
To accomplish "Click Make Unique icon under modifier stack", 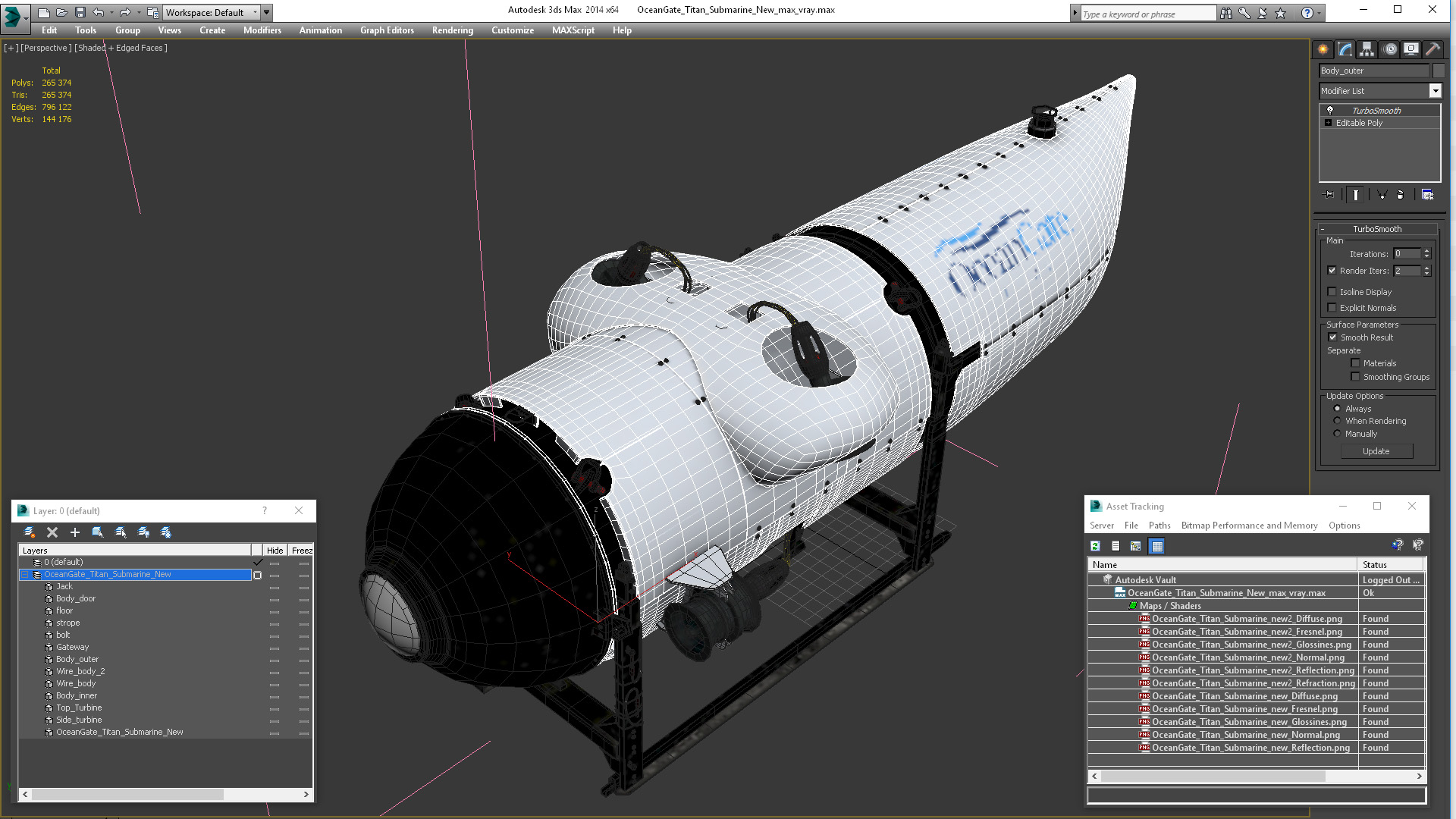I will click(x=1382, y=195).
